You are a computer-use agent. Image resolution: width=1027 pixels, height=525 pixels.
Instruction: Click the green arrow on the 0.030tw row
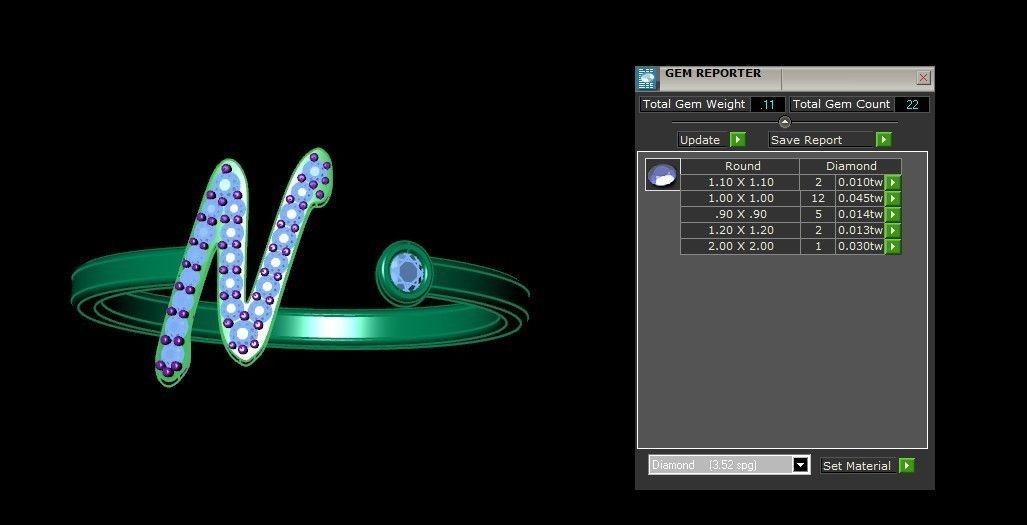pos(893,246)
